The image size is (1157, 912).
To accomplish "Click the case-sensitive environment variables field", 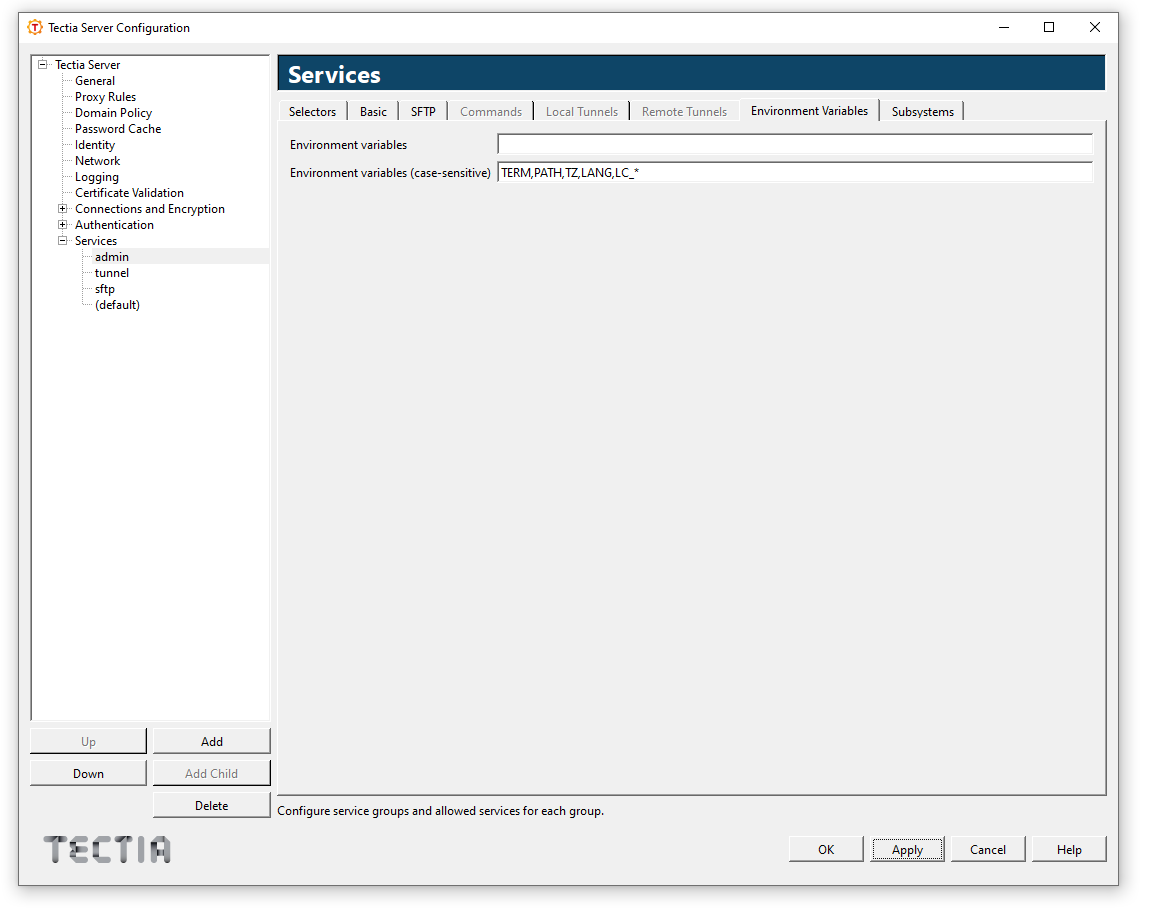I will coord(795,173).
